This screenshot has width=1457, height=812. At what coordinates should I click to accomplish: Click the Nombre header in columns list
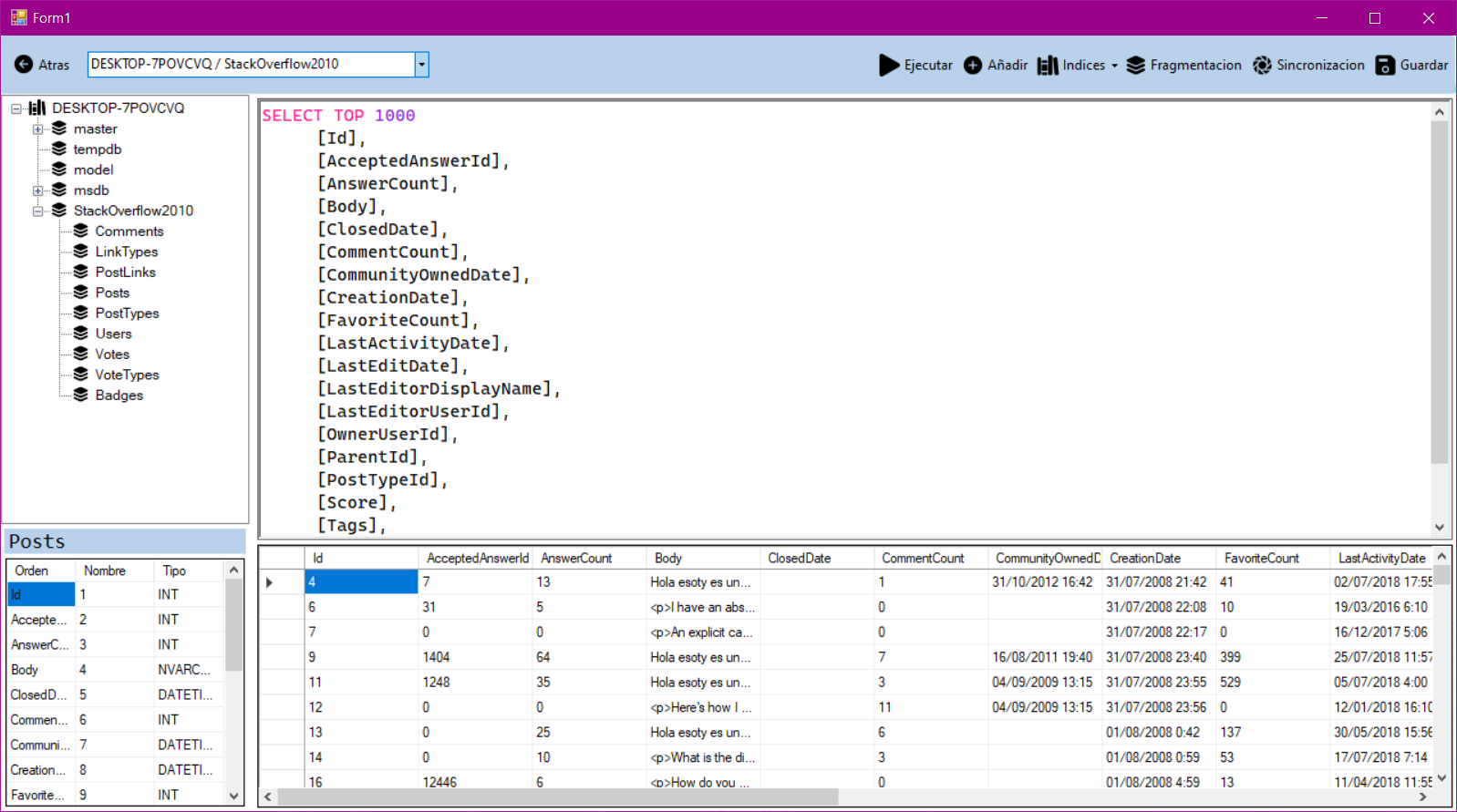[114, 570]
